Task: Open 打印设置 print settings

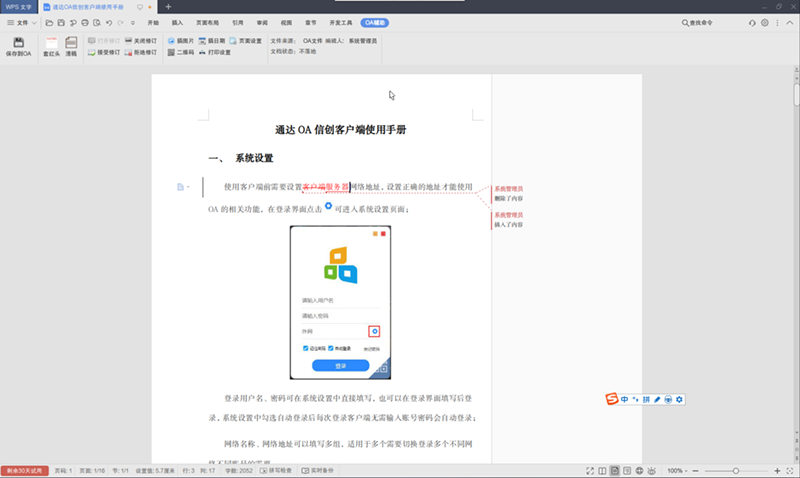Action: [215, 53]
